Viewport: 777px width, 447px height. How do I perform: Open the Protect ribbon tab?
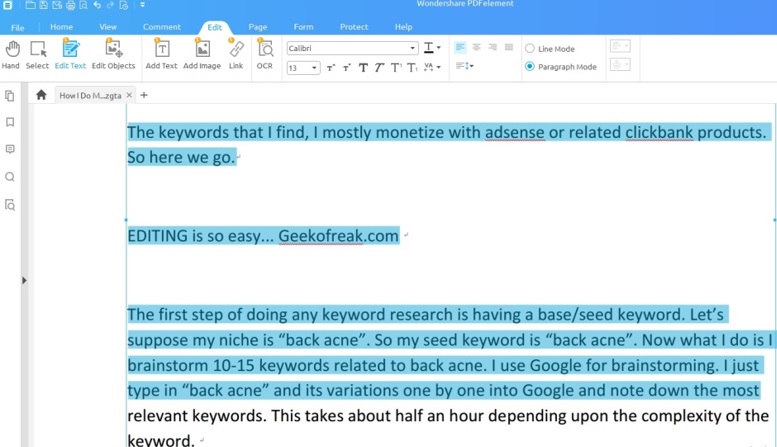coord(354,27)
